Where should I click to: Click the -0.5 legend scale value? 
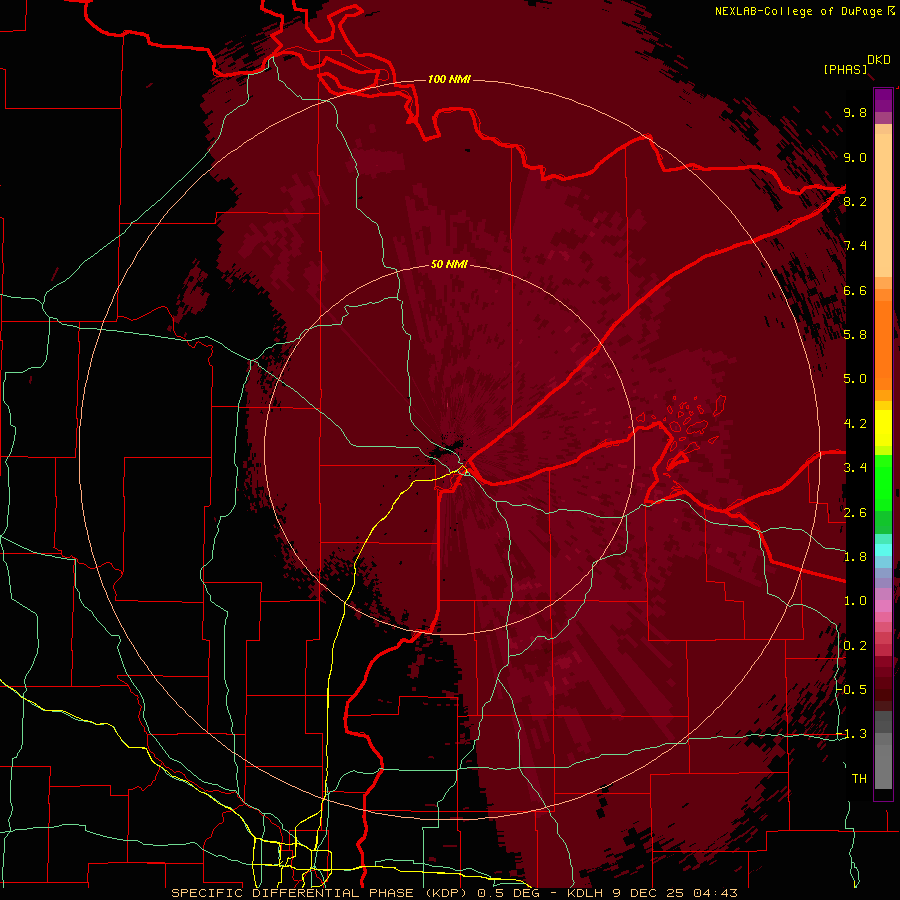point(852,690)
